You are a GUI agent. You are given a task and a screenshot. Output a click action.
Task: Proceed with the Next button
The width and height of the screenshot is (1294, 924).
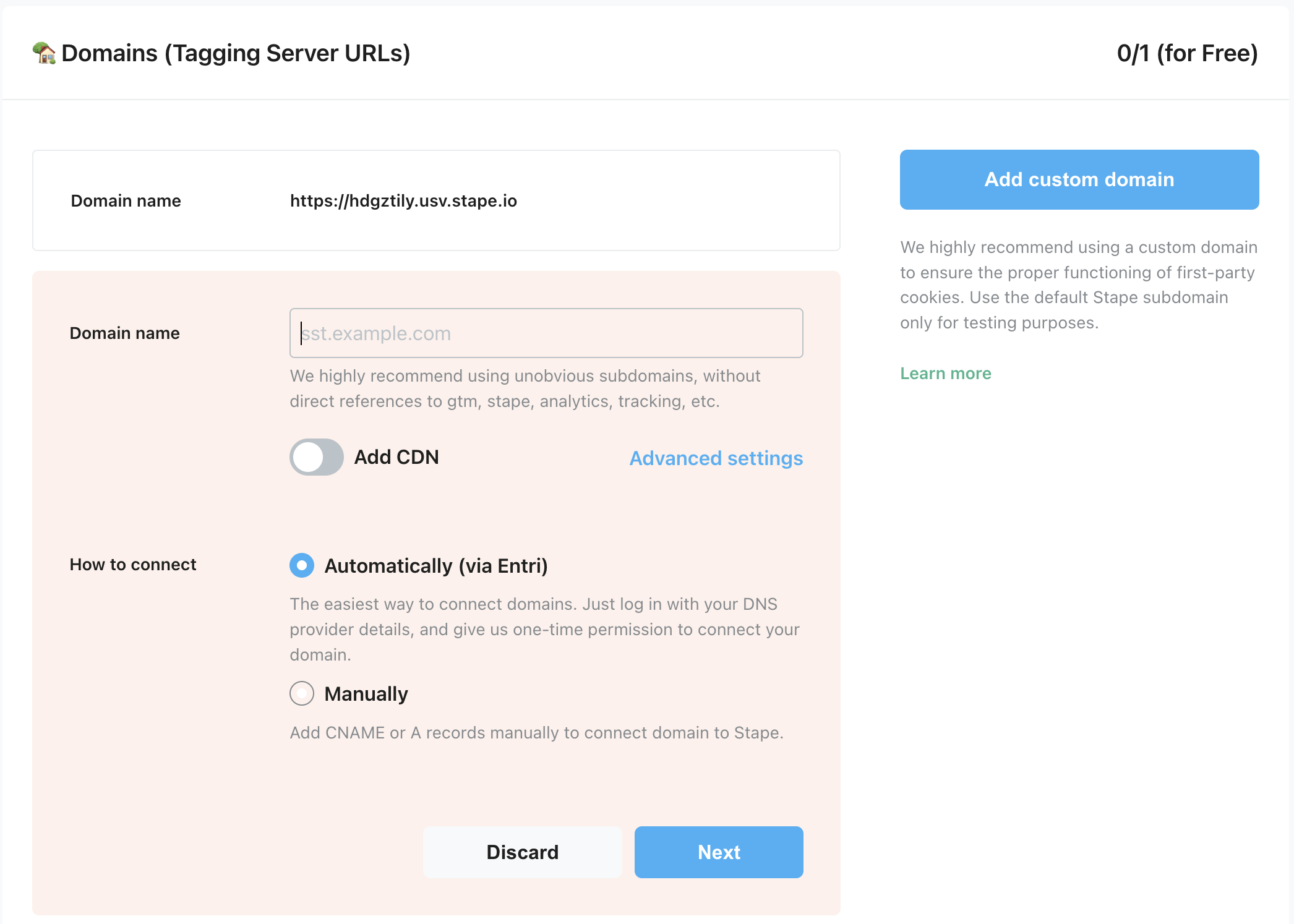(x=719, y=852)
